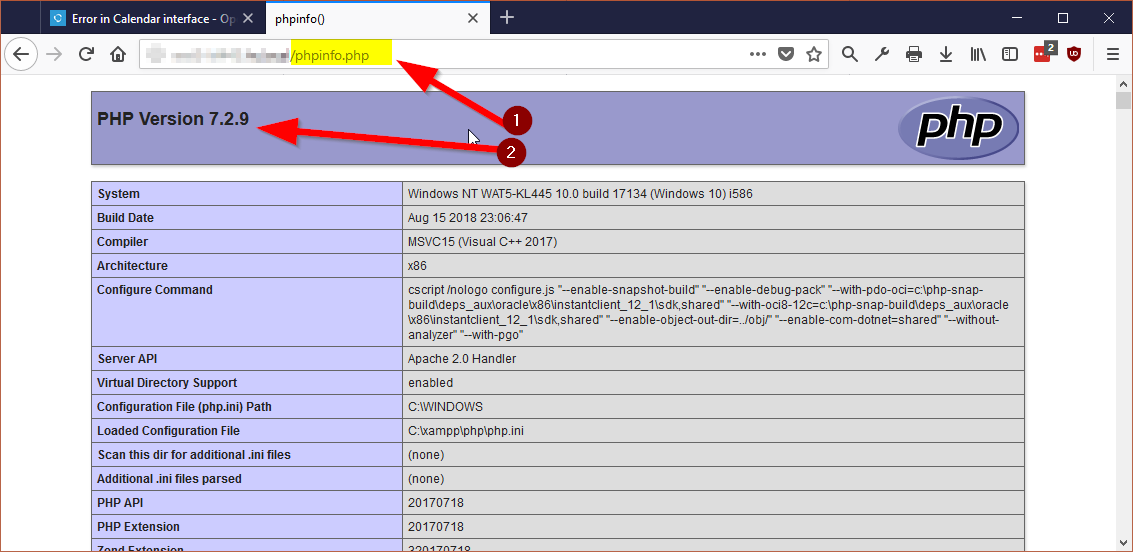This screenshot has height=552, width=1133.
Task: Click the vertical scrollbar thumb
Action: [1123, 100]
